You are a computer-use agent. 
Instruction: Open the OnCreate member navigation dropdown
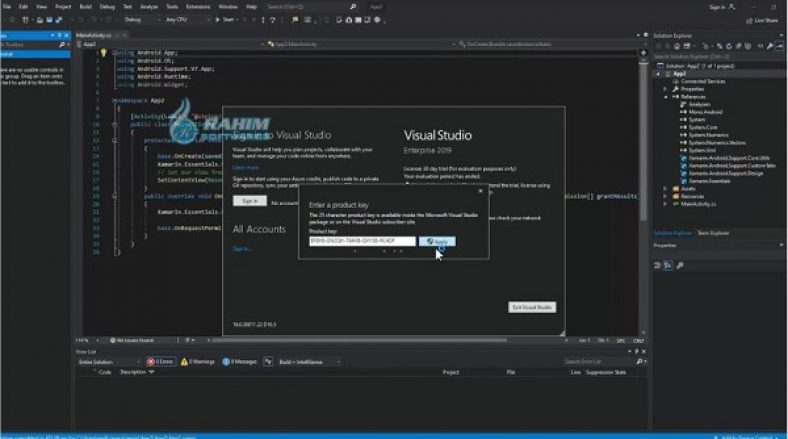pos(546,44)
